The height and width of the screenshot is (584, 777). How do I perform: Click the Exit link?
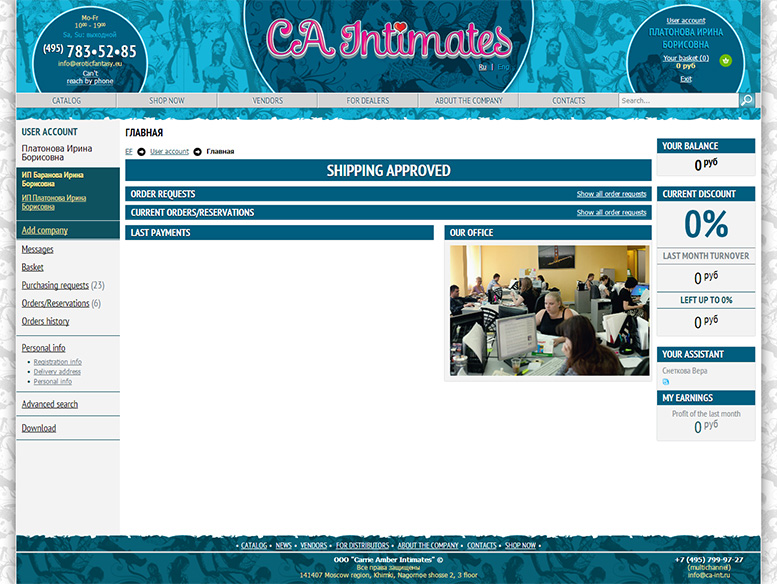686,79
